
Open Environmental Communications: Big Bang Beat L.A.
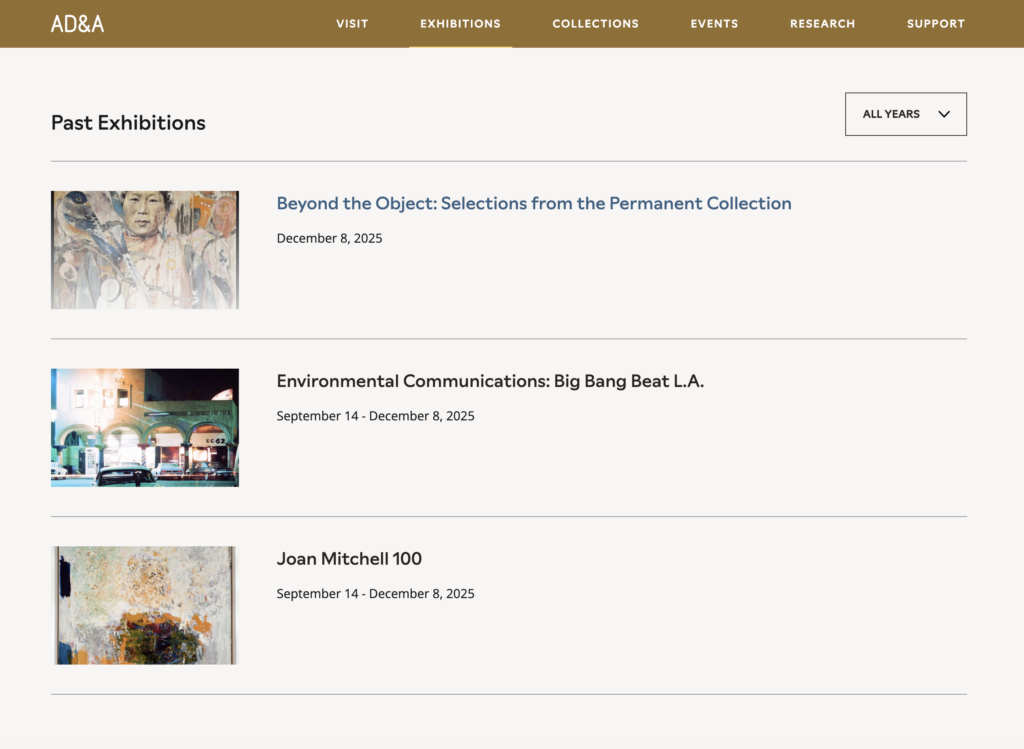490,381
